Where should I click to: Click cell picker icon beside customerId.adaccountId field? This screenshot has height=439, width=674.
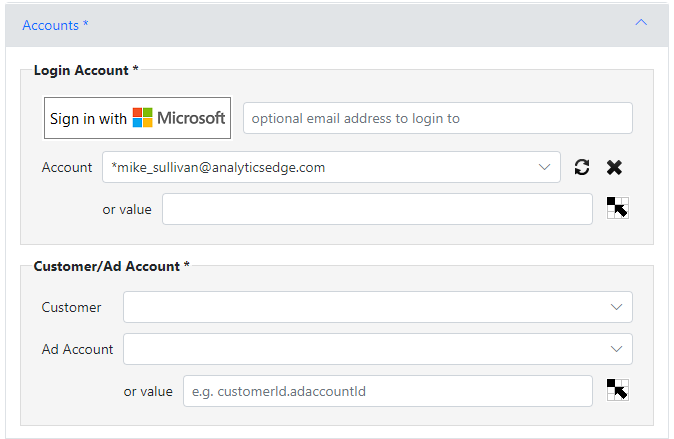pos(618,390)
